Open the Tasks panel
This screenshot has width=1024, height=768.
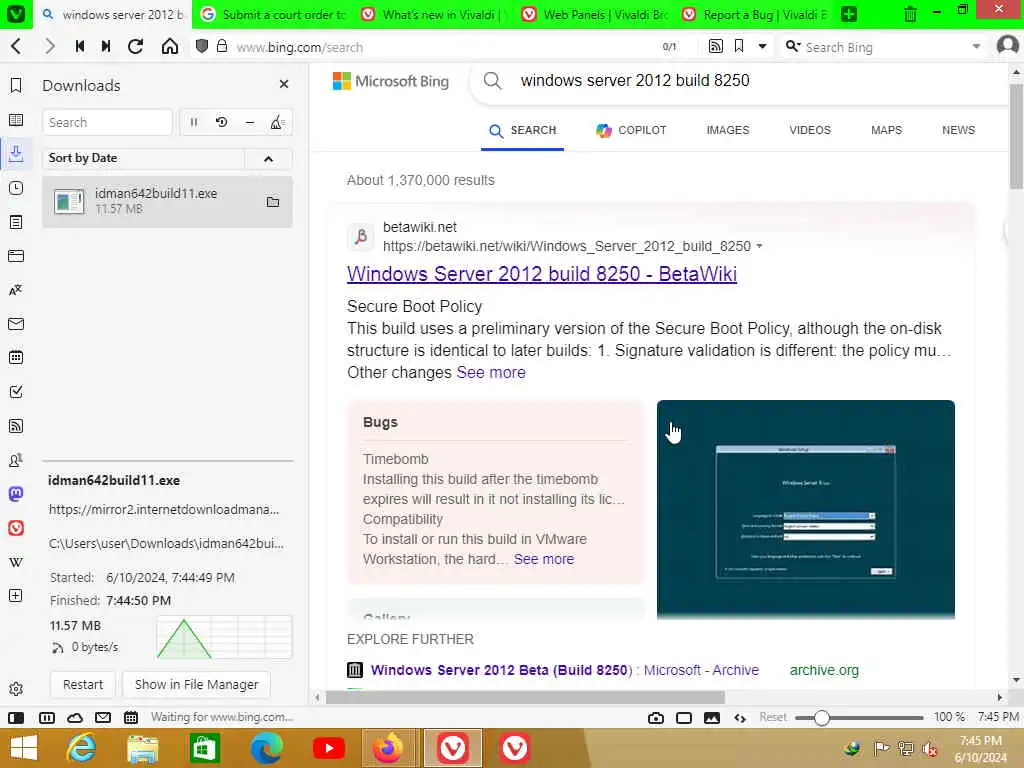pyautogui.click(x=16, y=392)
